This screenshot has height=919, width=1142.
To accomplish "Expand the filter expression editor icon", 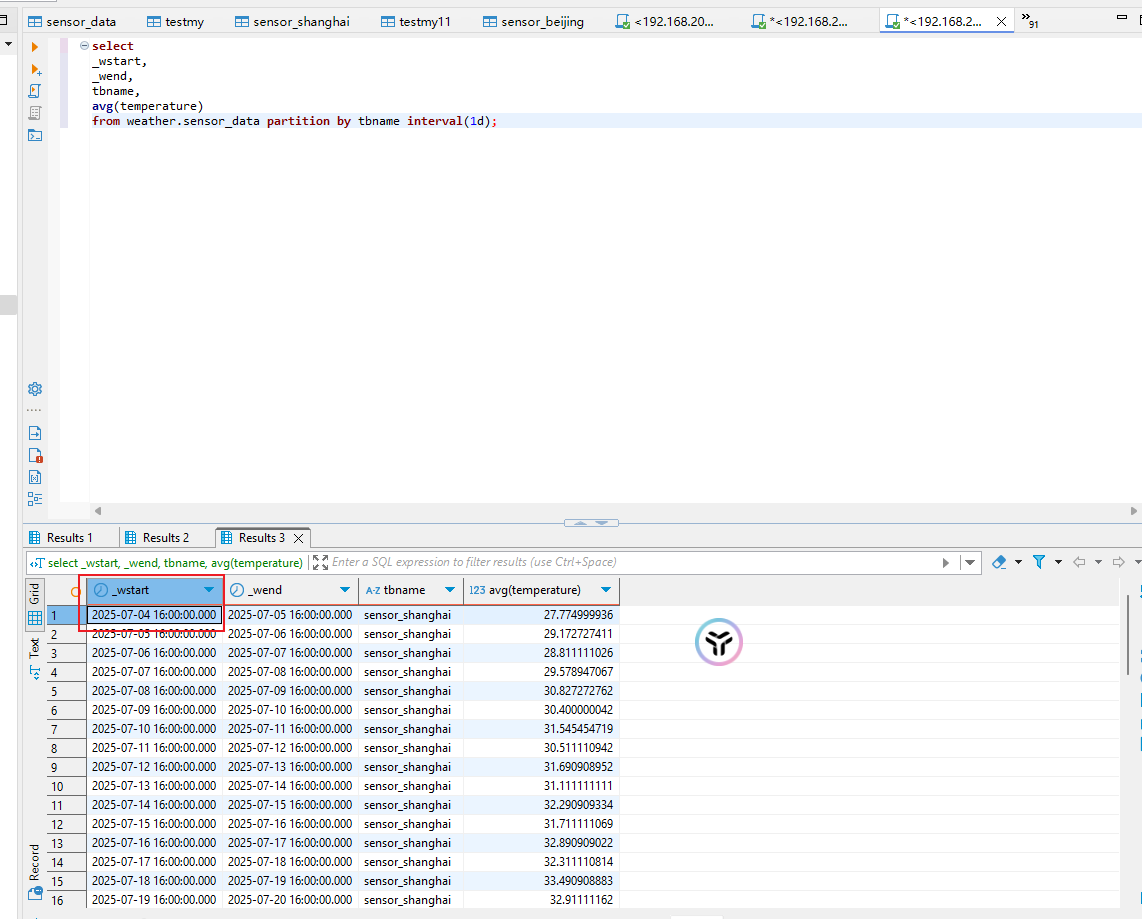I will click(320, 563).
